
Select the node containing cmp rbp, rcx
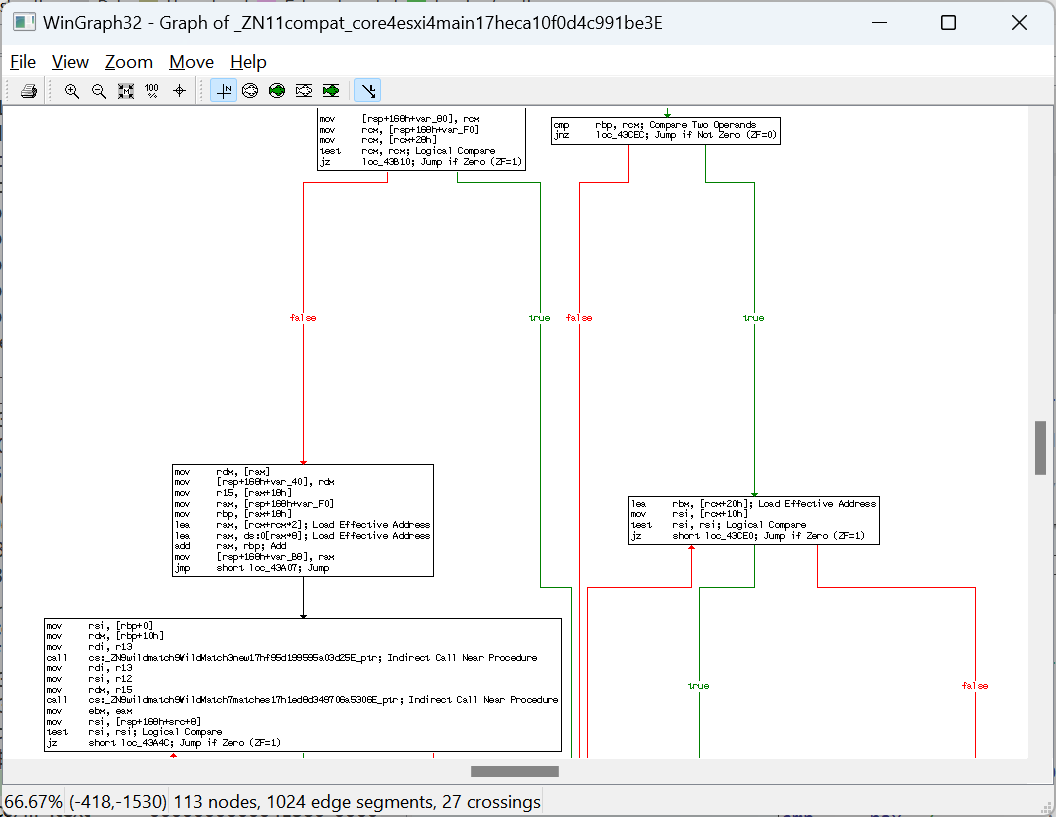pyautogui.click(x=665, y=130)
